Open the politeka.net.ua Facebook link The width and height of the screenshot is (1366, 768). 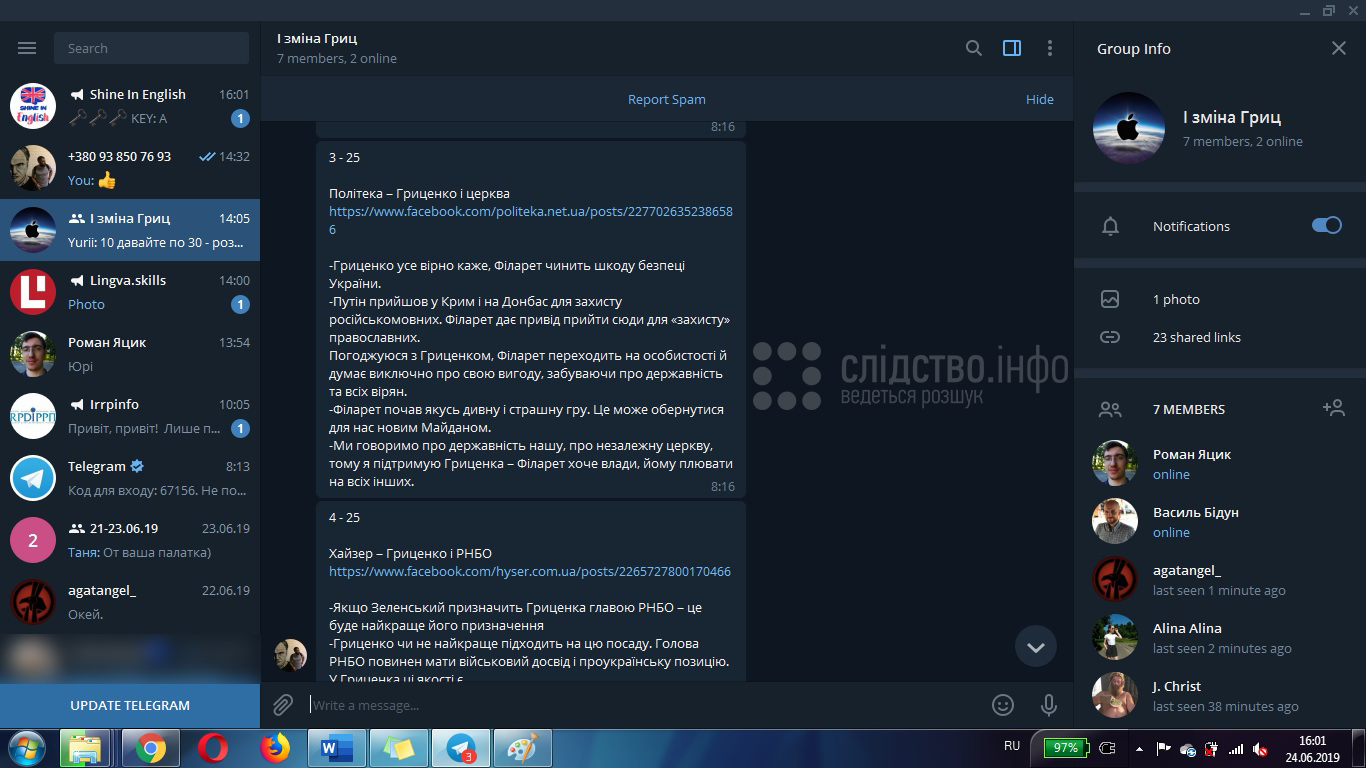pyautogui.click(x=531, y=220)
